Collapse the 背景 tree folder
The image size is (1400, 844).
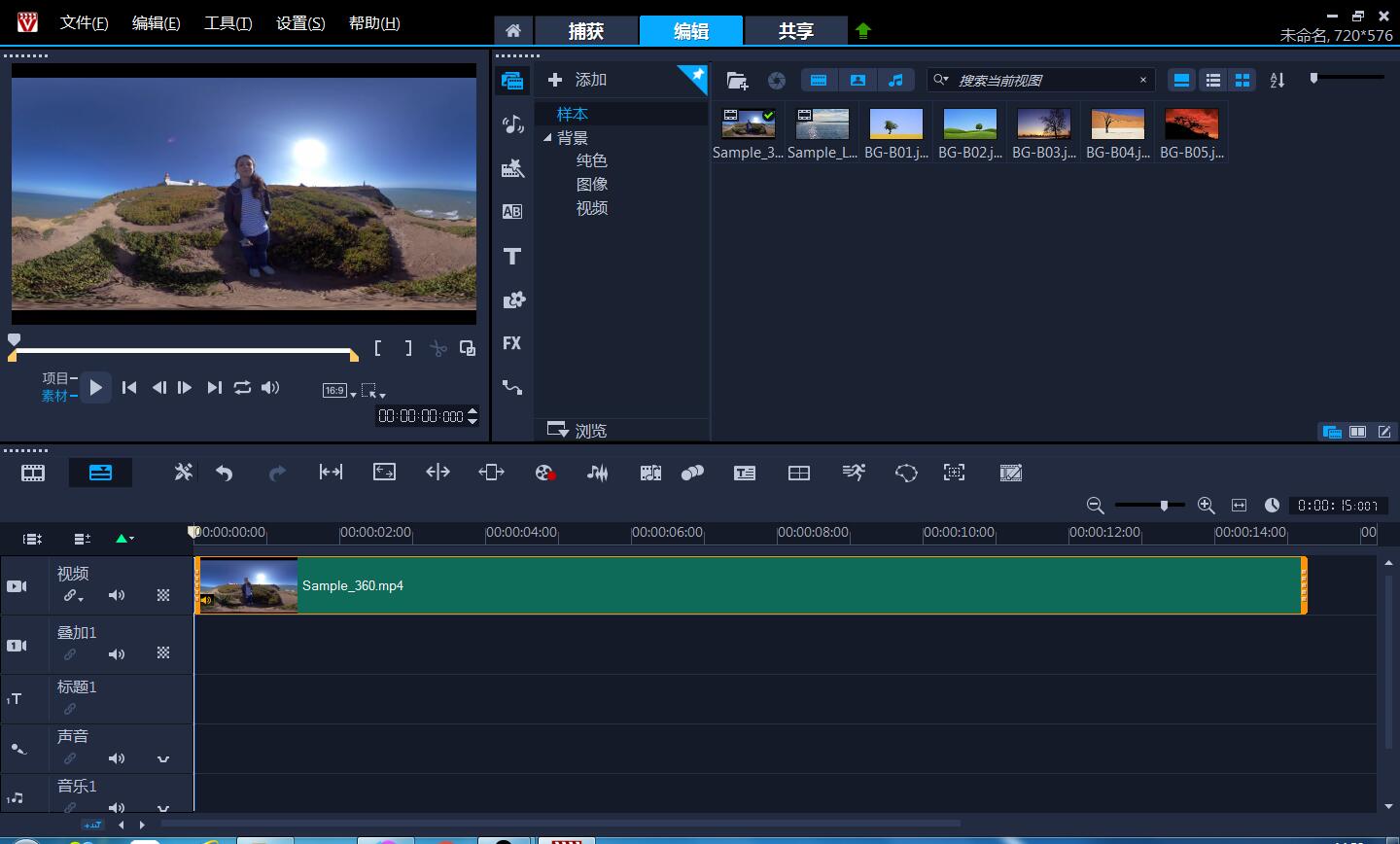click(x=547, y=138)
